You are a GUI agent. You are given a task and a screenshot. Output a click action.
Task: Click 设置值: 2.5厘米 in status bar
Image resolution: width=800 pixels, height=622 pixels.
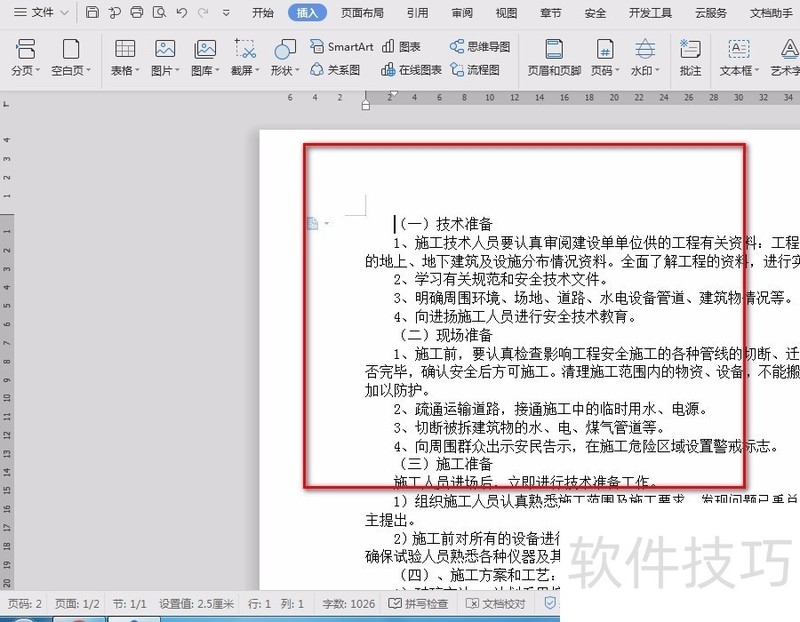[196, 604]
